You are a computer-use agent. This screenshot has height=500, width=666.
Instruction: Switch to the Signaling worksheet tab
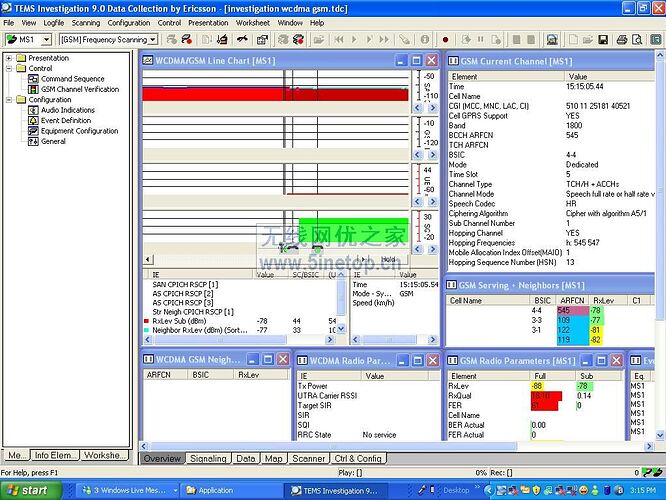click(208, 458)
